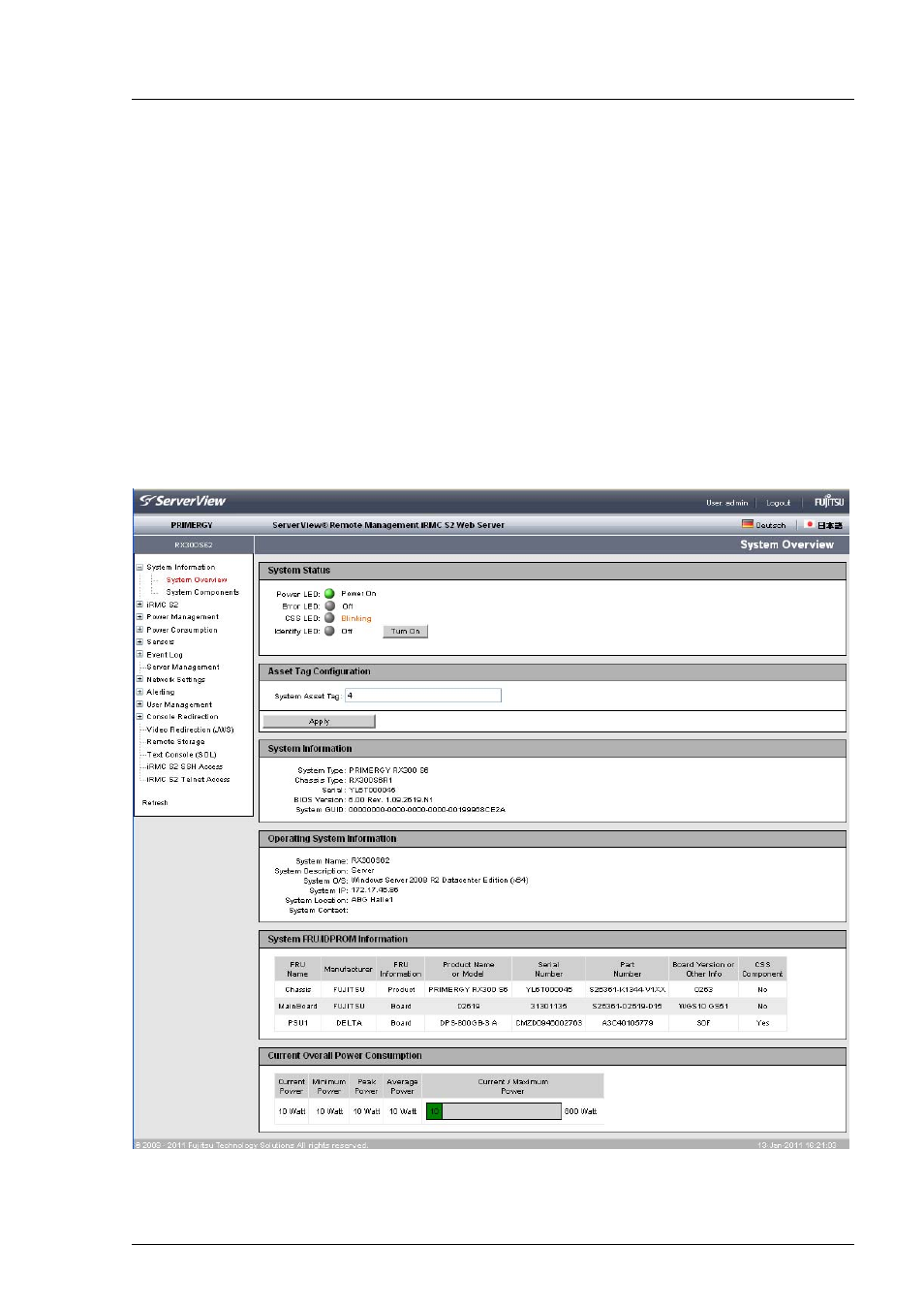Viewport: 924px width, 1306px height.
Task: Click the System Status section header
Action: [x=552, y=571]
